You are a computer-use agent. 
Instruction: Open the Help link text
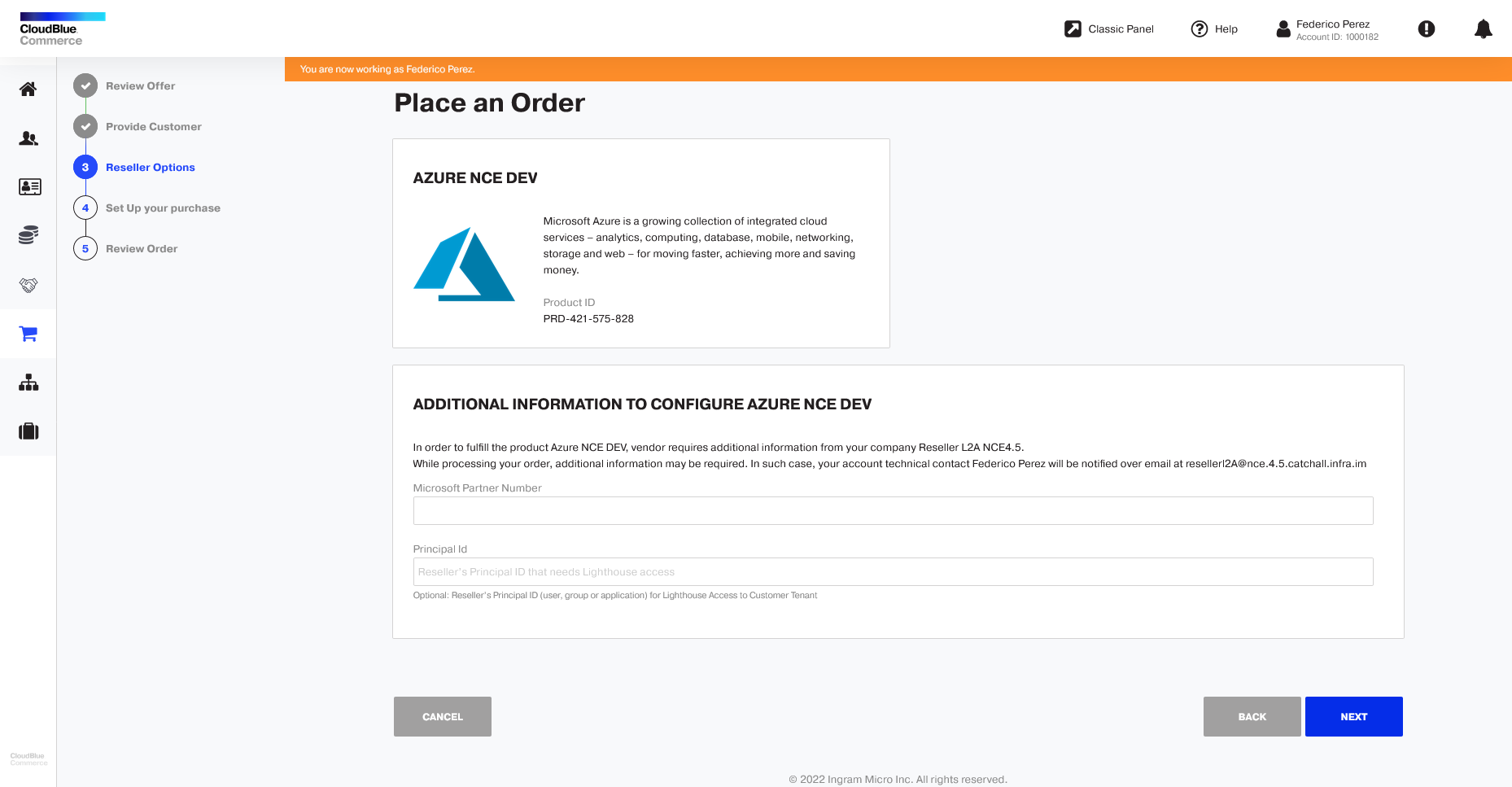pyautogui.click(x=1226, y=29)
